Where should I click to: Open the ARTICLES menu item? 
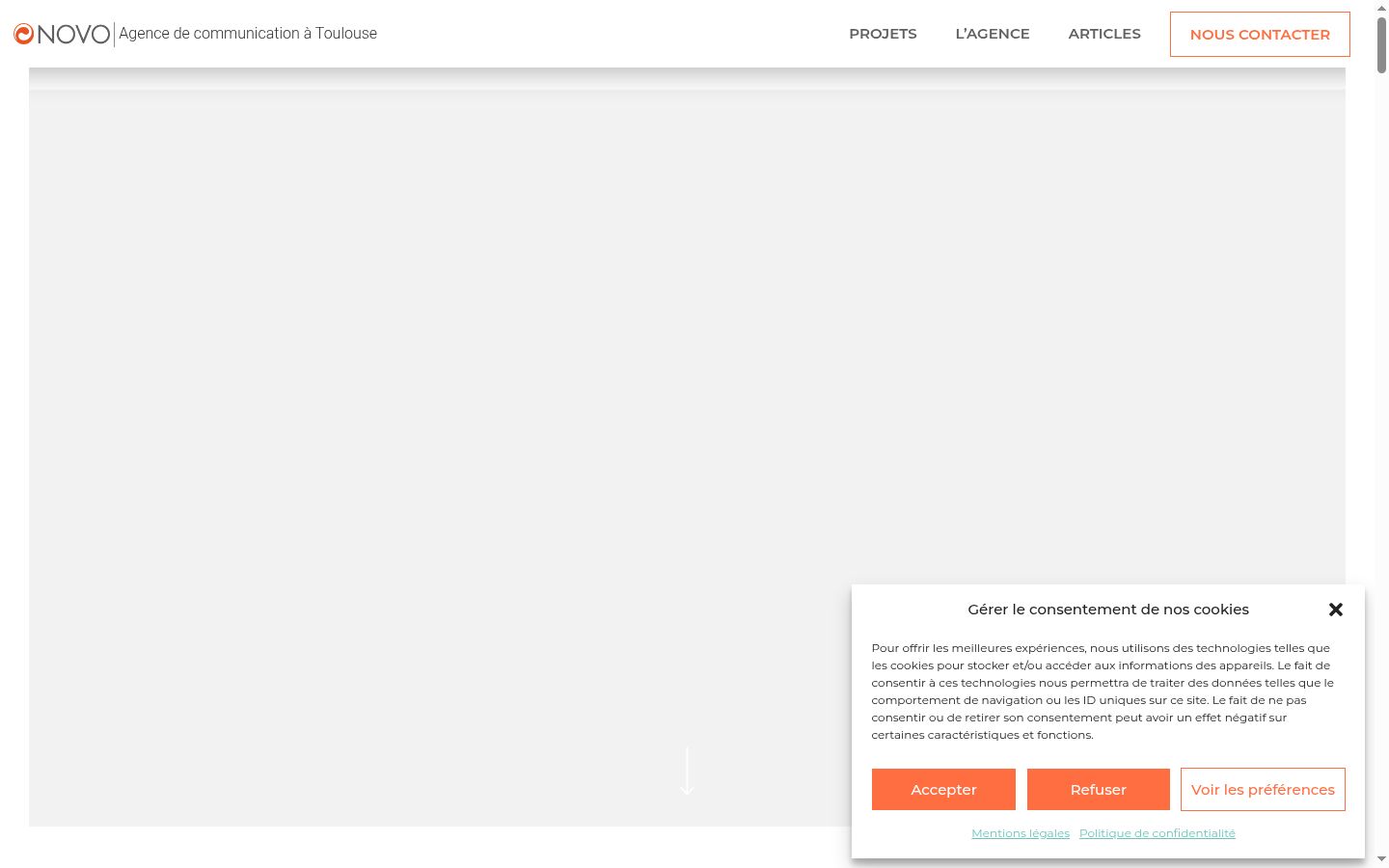coord(1104,34)
